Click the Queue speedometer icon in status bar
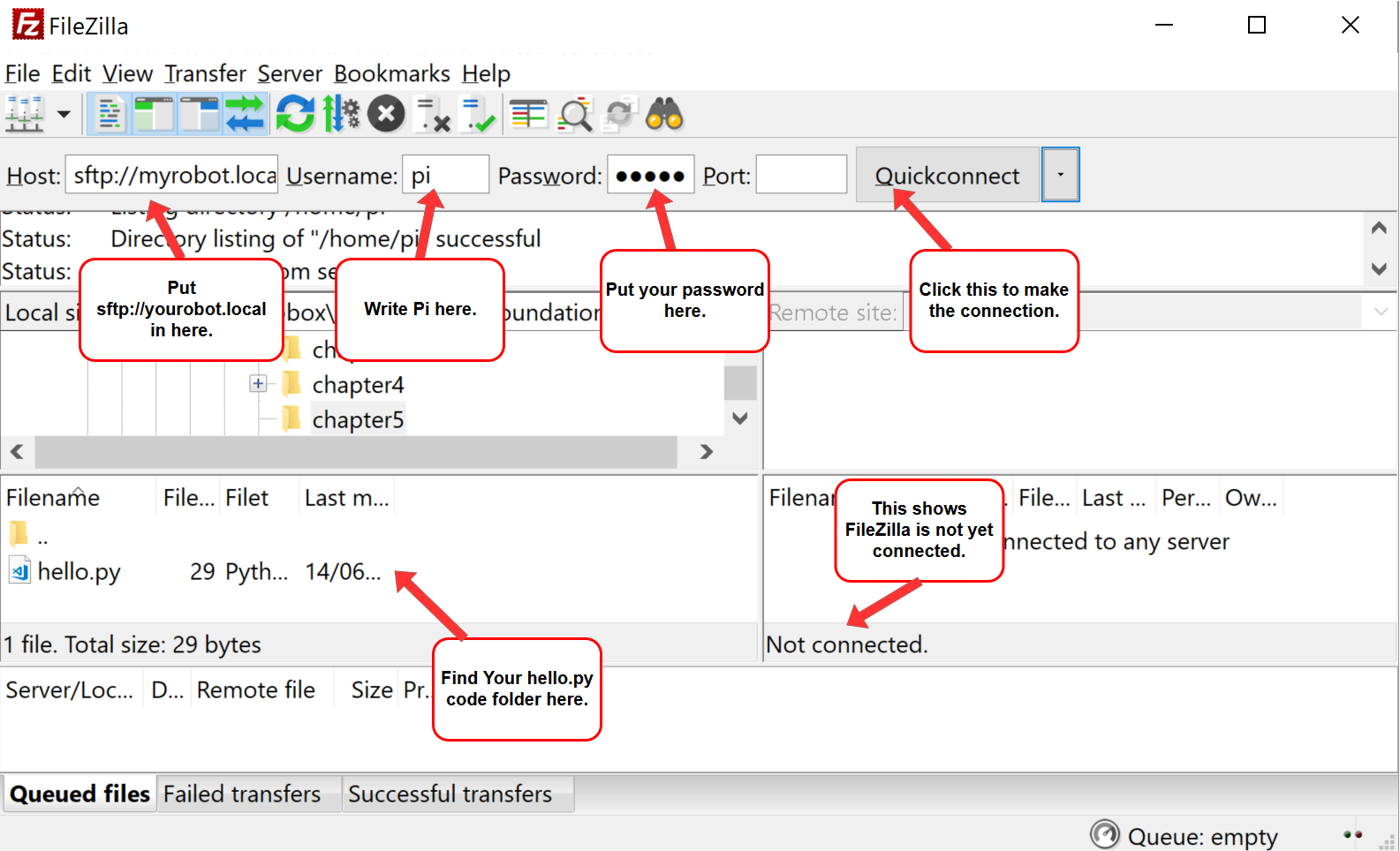This screenshot has height=851, width=1400. (x=1104, y=834)
